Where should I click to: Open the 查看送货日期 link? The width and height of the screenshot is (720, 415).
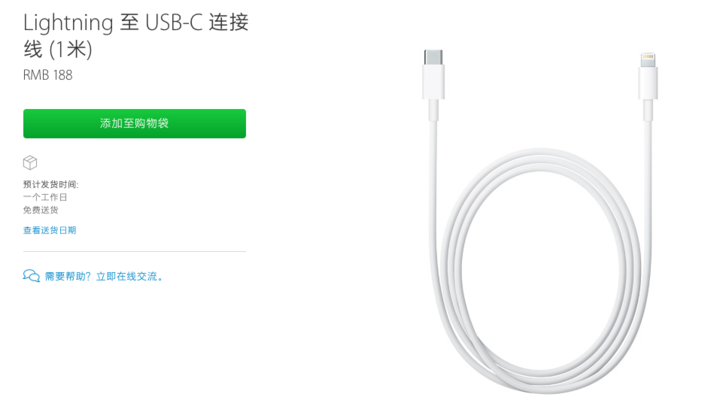tap(50, 230)
